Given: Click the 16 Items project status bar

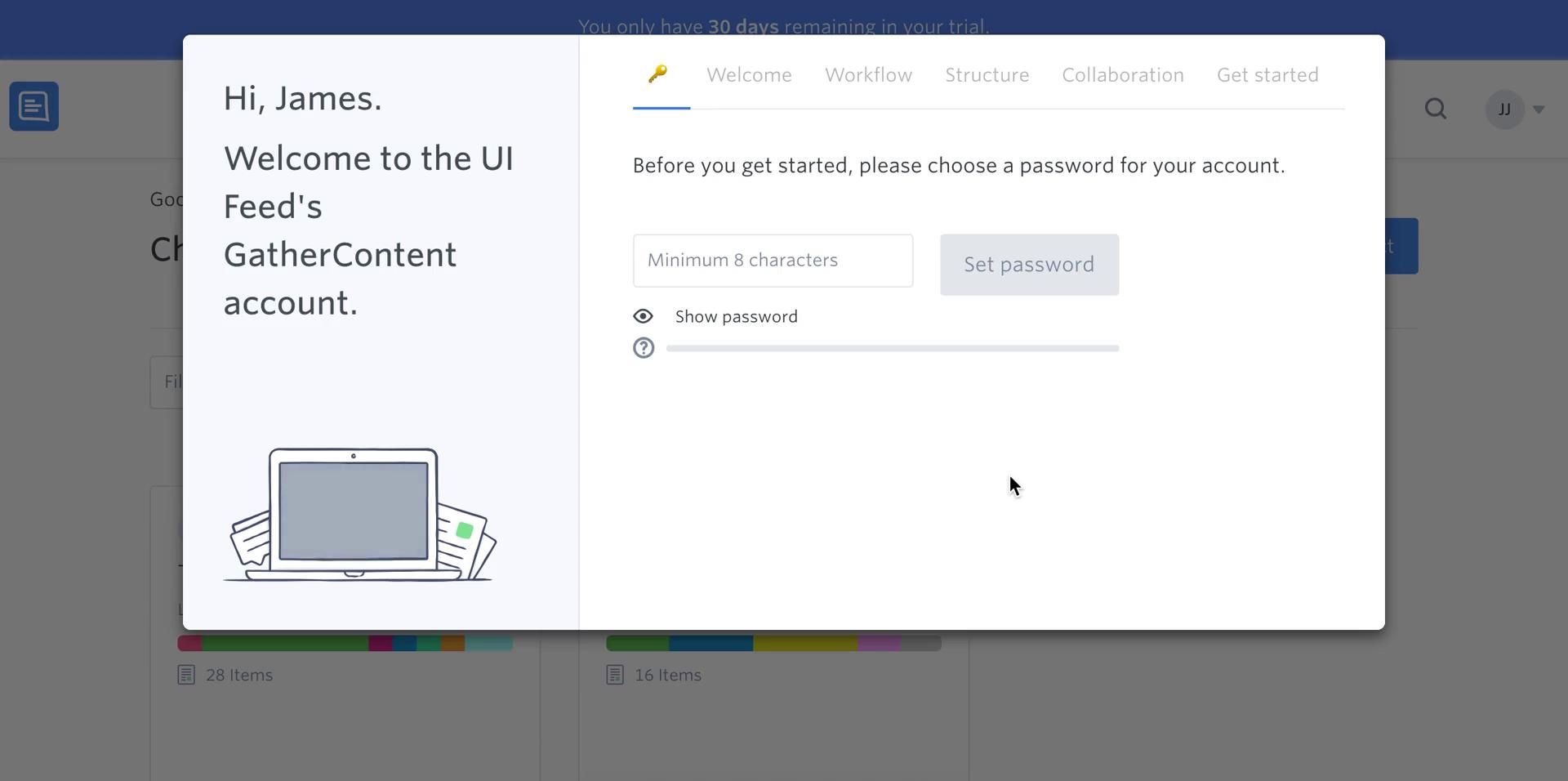Looking at the screenshot, I should 773,644.
